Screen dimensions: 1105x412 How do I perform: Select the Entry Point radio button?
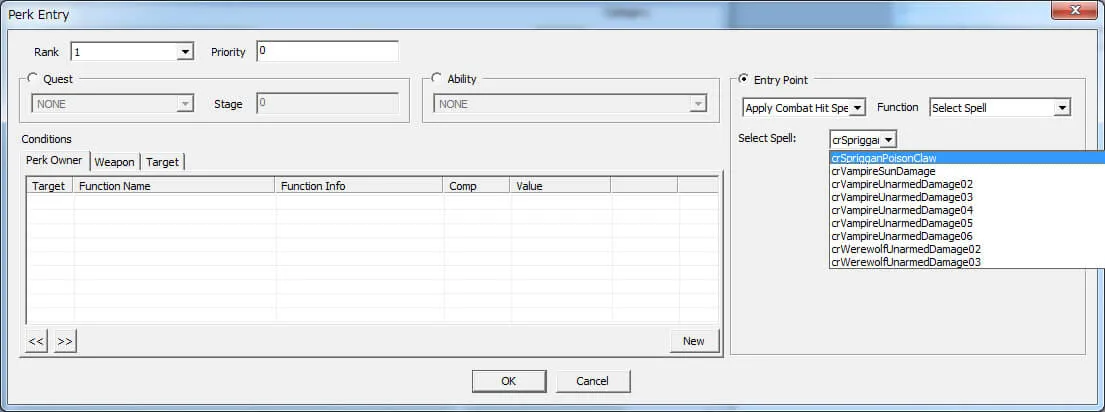[x=743, y=79]
